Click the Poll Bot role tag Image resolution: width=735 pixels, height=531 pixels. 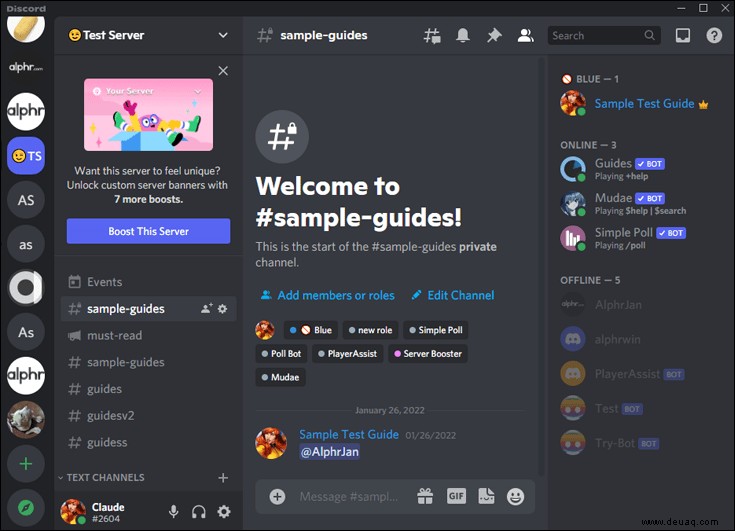coord(281,354)
